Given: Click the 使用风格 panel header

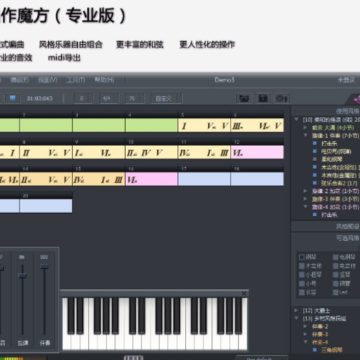Looking at the screenshot, I should pos(348,111).
